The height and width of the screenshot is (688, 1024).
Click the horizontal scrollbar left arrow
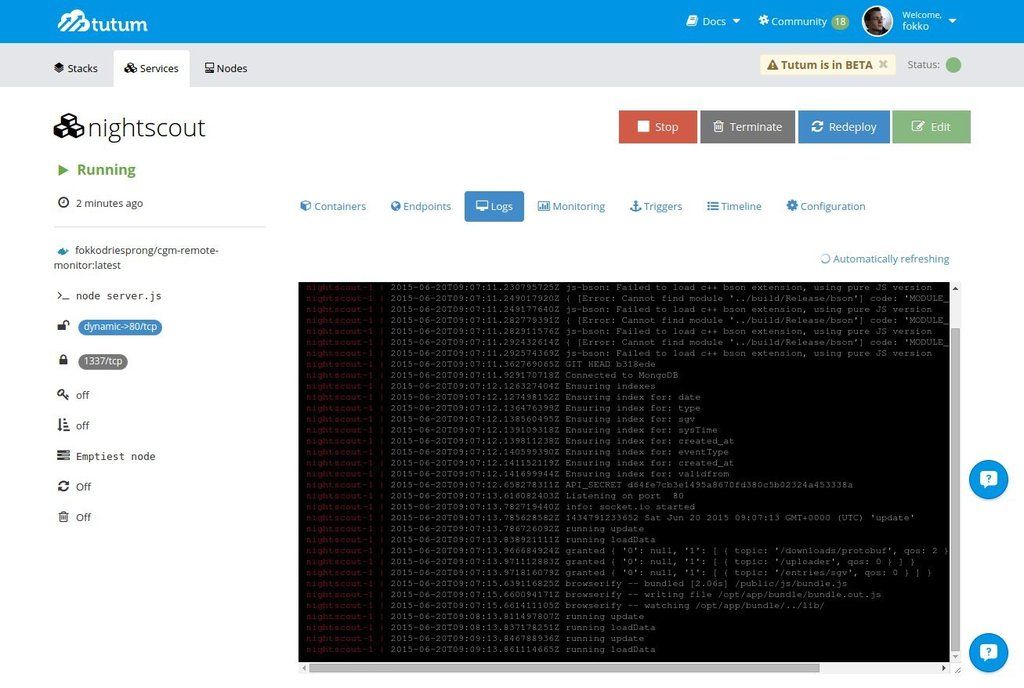pos(304,668)
